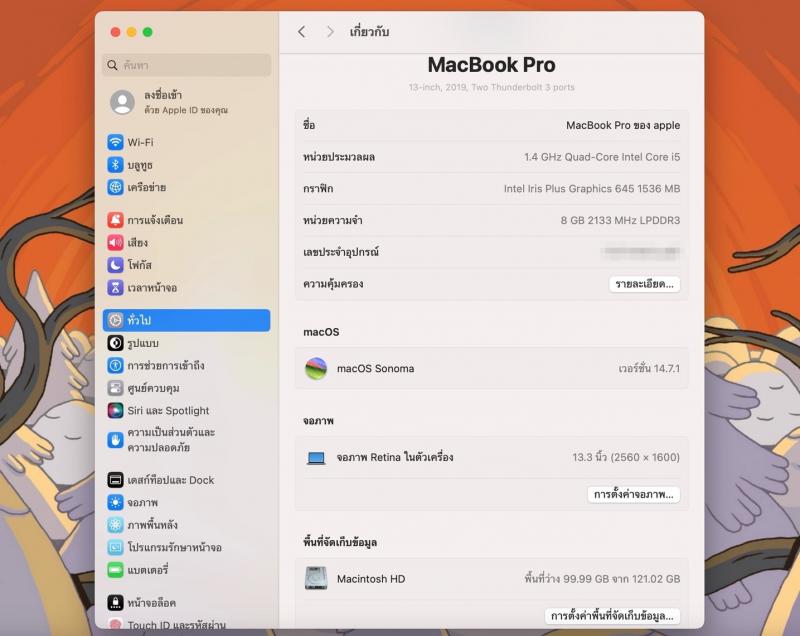
Task: Click the name value MacBook Pro ของ apple
Action: click(x=623, y=125)
